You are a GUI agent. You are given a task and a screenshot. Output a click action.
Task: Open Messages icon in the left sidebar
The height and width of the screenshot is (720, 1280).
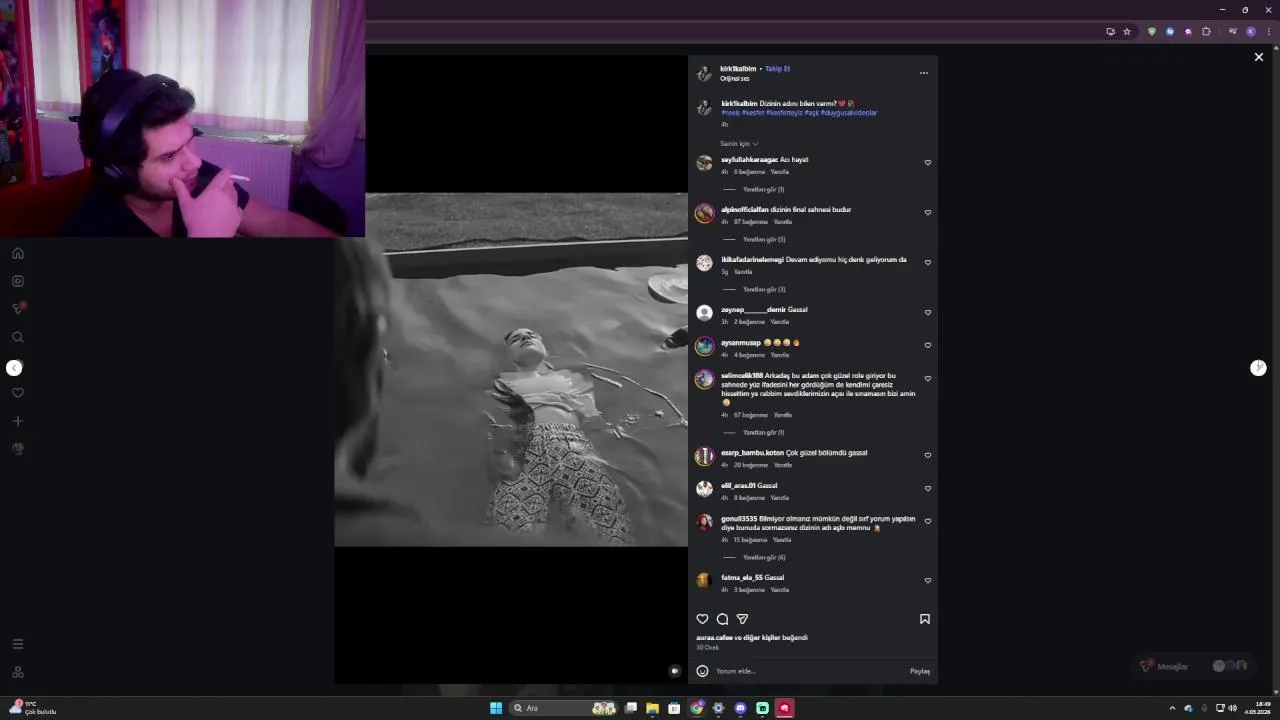[x=17, y=309]
